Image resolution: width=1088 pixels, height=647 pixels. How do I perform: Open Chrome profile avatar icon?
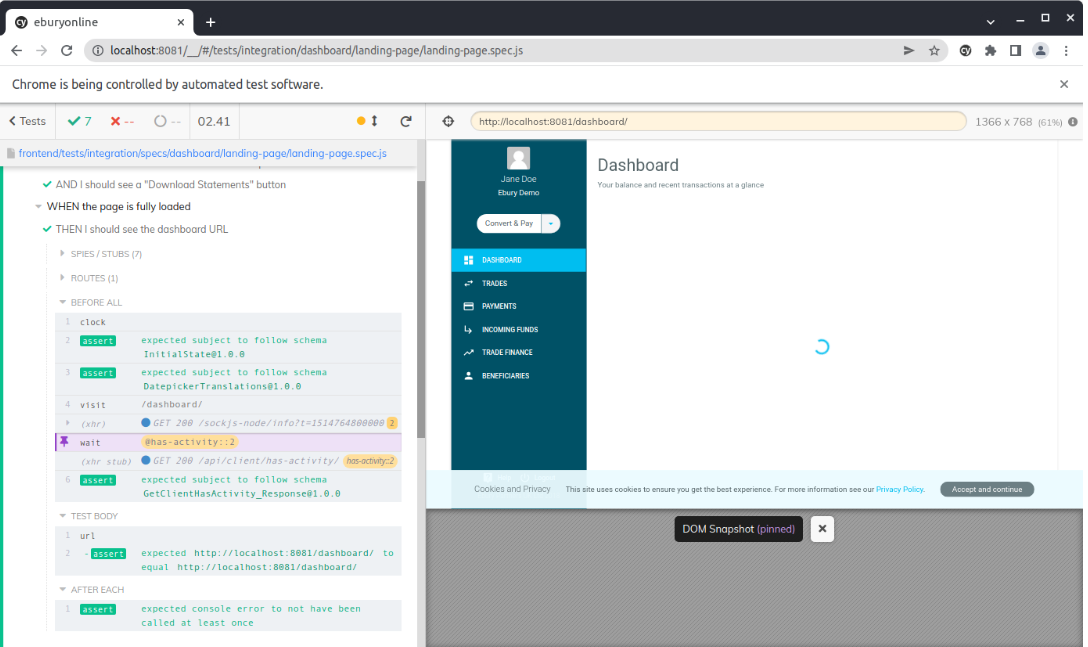point(1040,51)
